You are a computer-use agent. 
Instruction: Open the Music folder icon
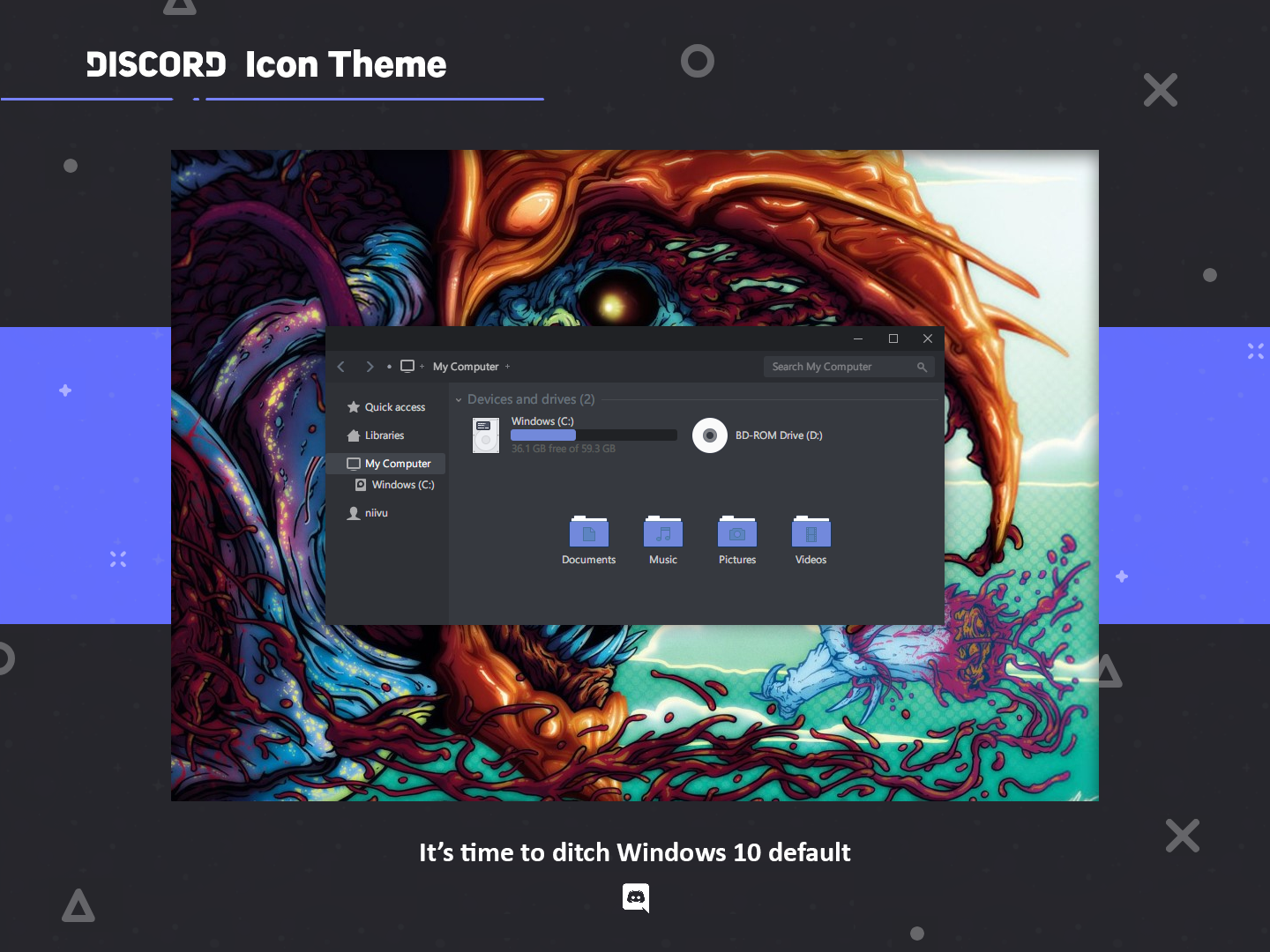point(663,532)
